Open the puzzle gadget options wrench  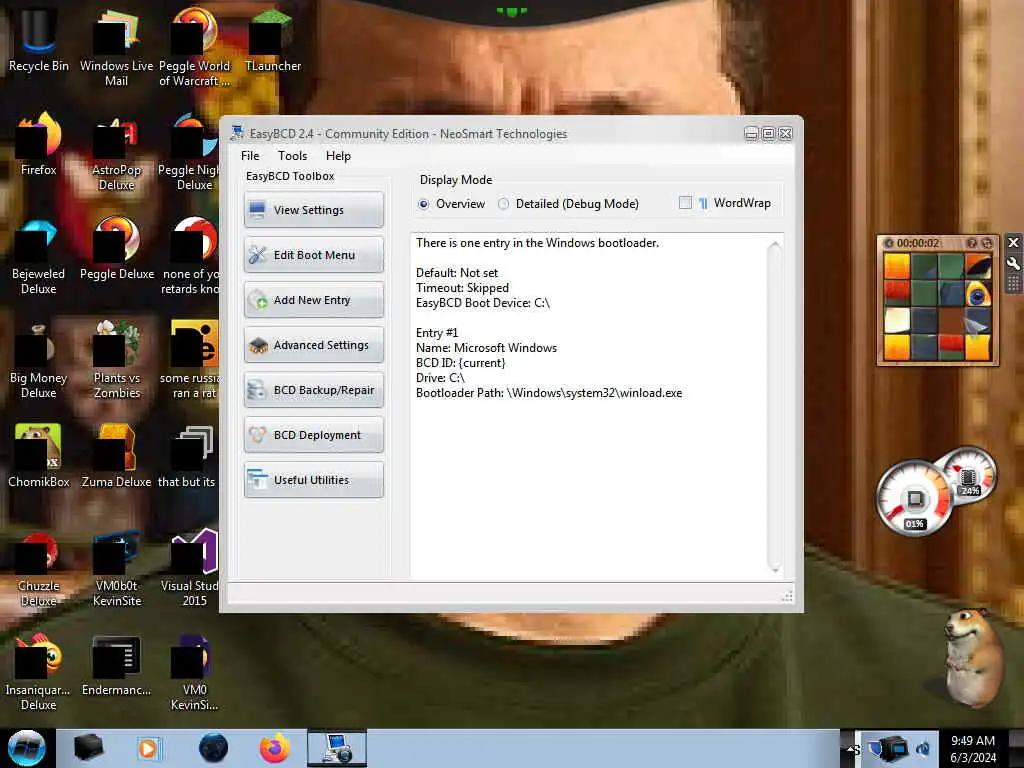[1013, 264]
